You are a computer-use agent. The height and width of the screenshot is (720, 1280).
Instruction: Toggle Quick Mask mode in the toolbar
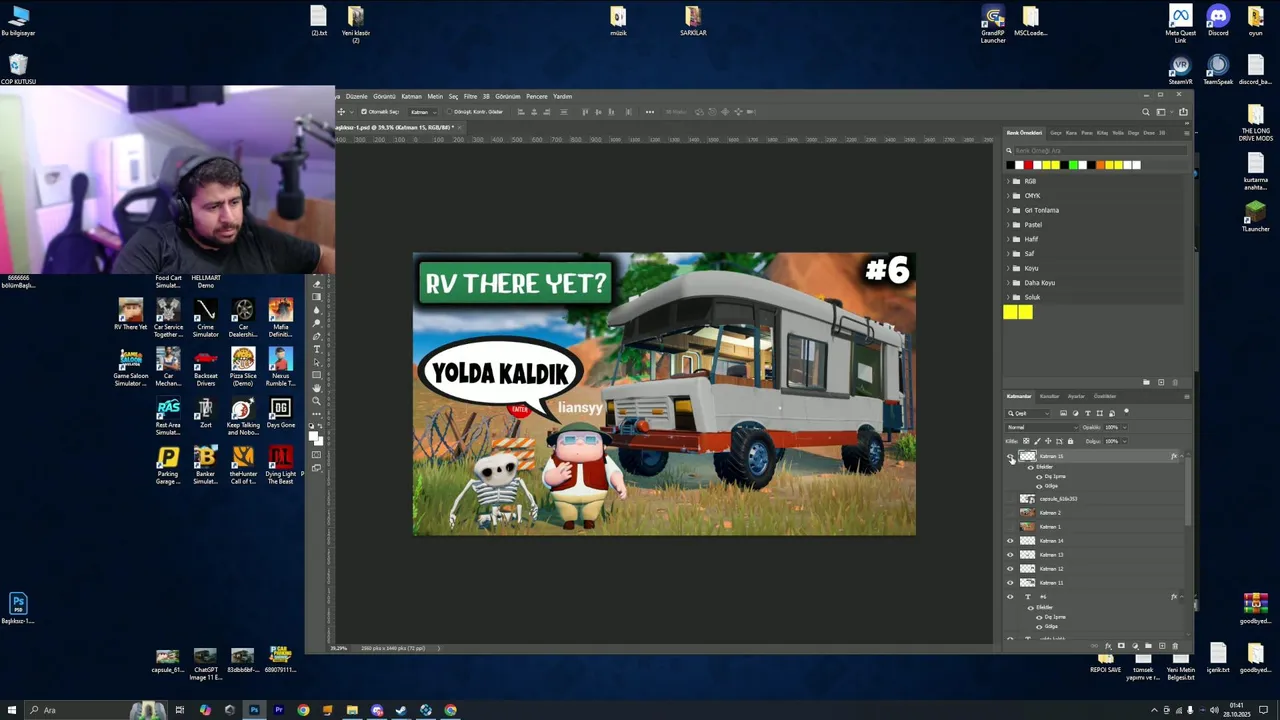[317, 455]
